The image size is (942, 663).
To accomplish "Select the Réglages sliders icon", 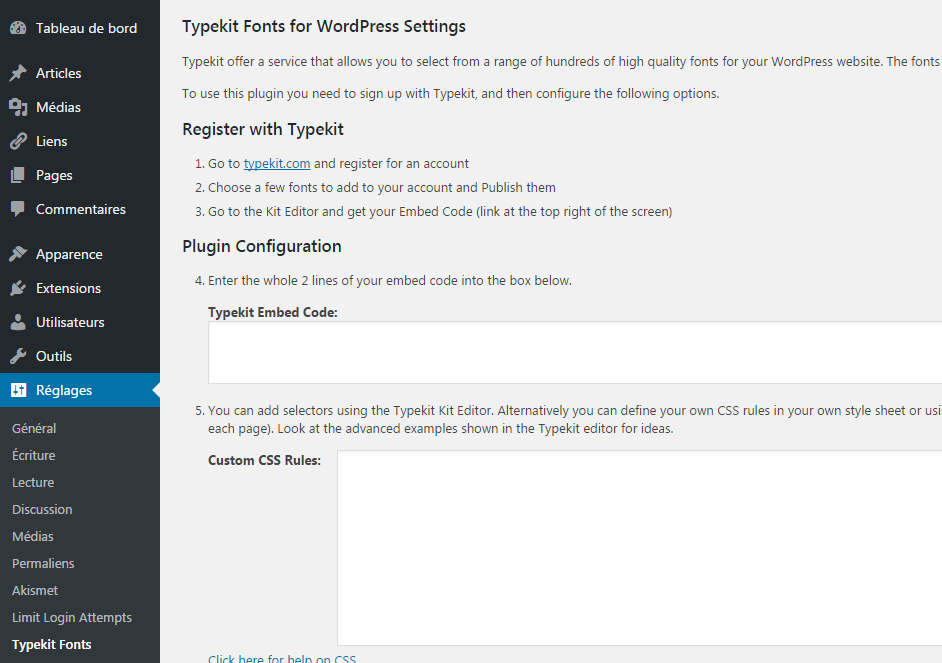I will 17,390.
